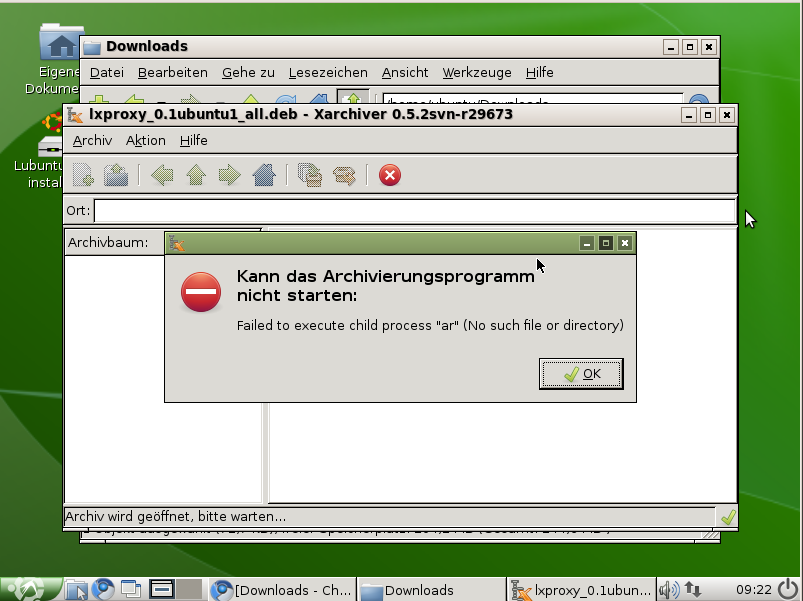Close the Downloads file manager window
The height and width of the screenshot is (601, 803).
[x=709, y=47]
